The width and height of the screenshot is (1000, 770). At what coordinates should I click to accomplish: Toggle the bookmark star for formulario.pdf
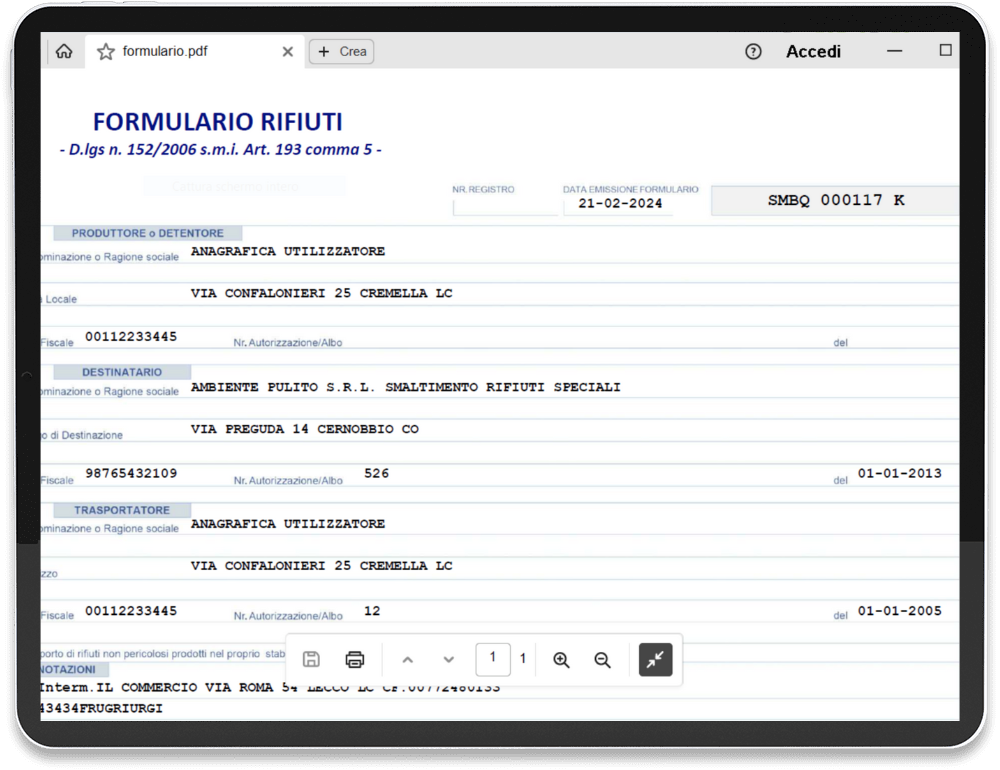(x=106, y=51)
